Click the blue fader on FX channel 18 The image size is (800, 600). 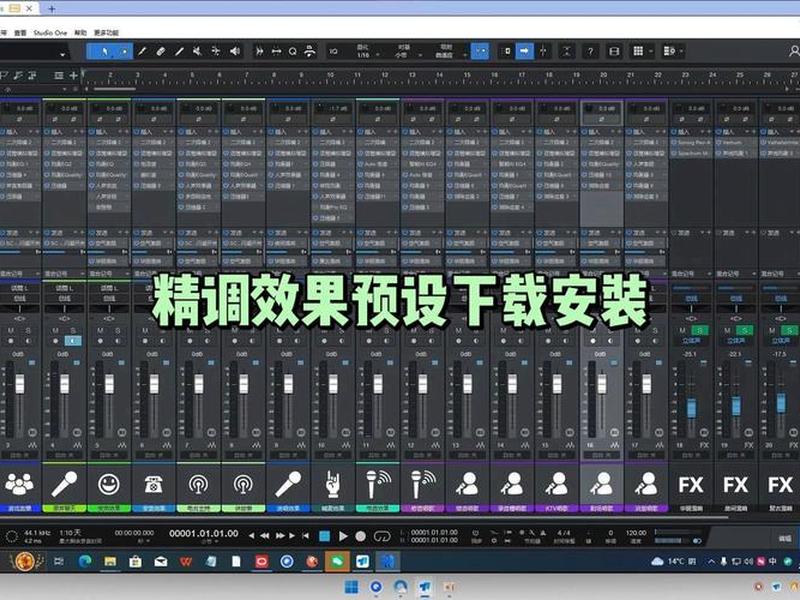point(691,409)
